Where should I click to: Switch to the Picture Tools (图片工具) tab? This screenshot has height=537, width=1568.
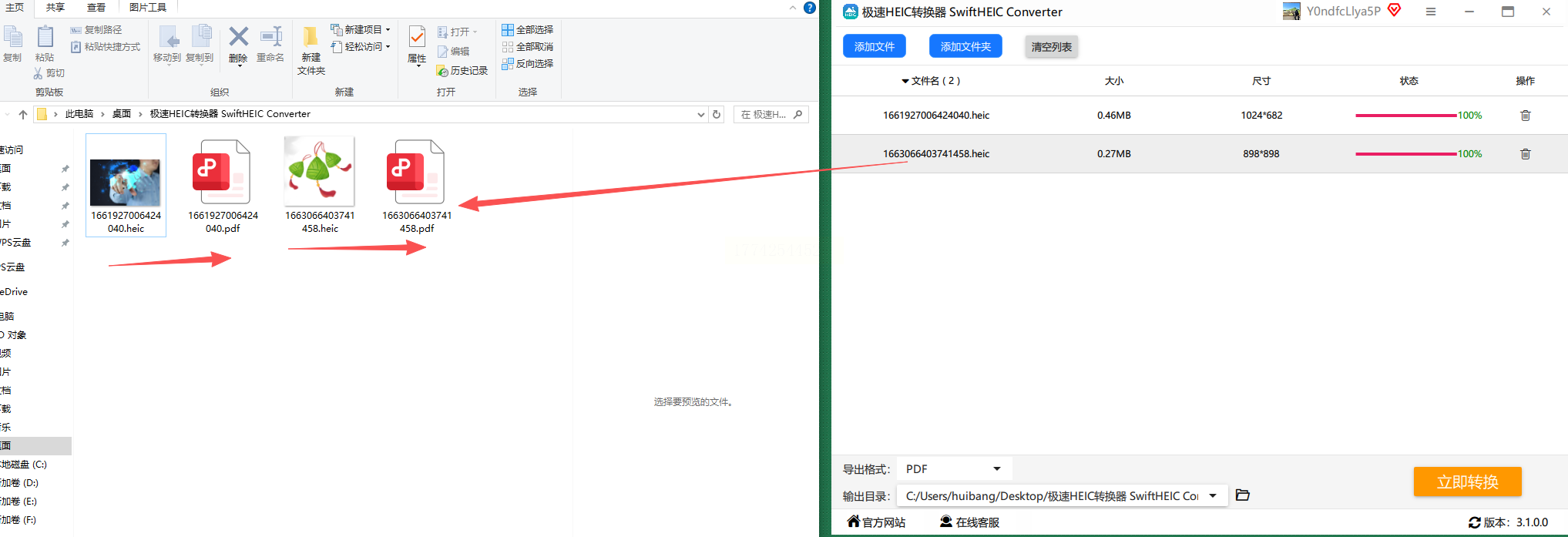[148, 7]
